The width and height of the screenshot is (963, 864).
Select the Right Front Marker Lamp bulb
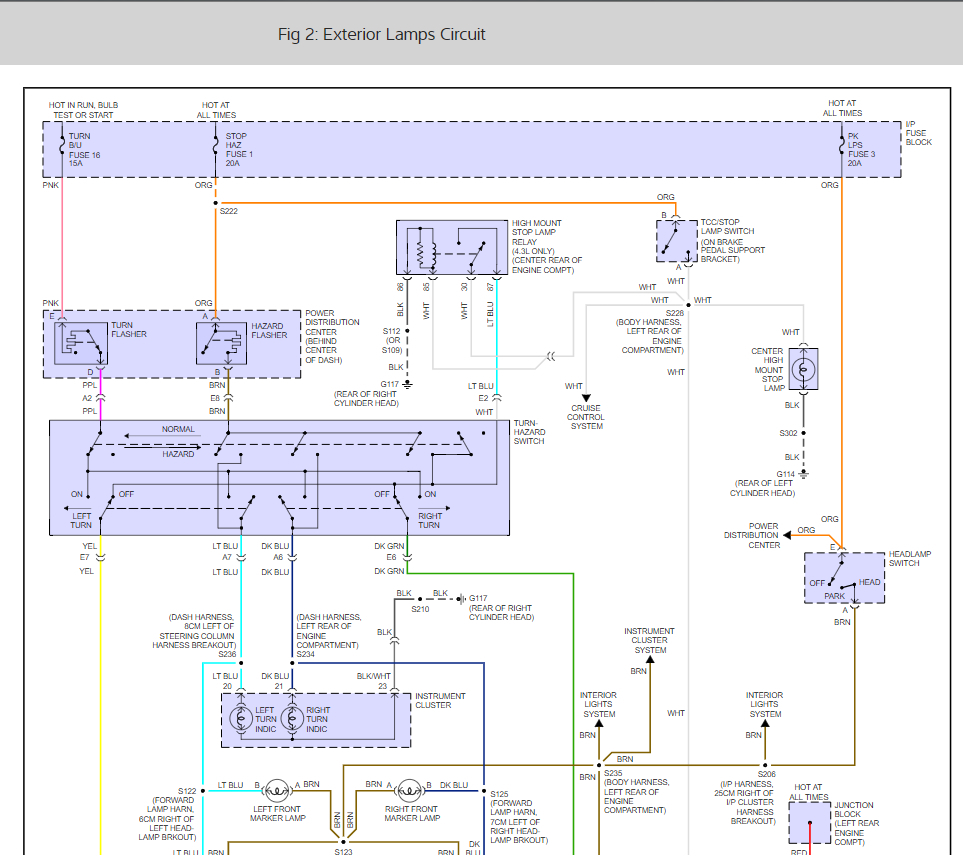pyautogui.click(x=410, y=787)
